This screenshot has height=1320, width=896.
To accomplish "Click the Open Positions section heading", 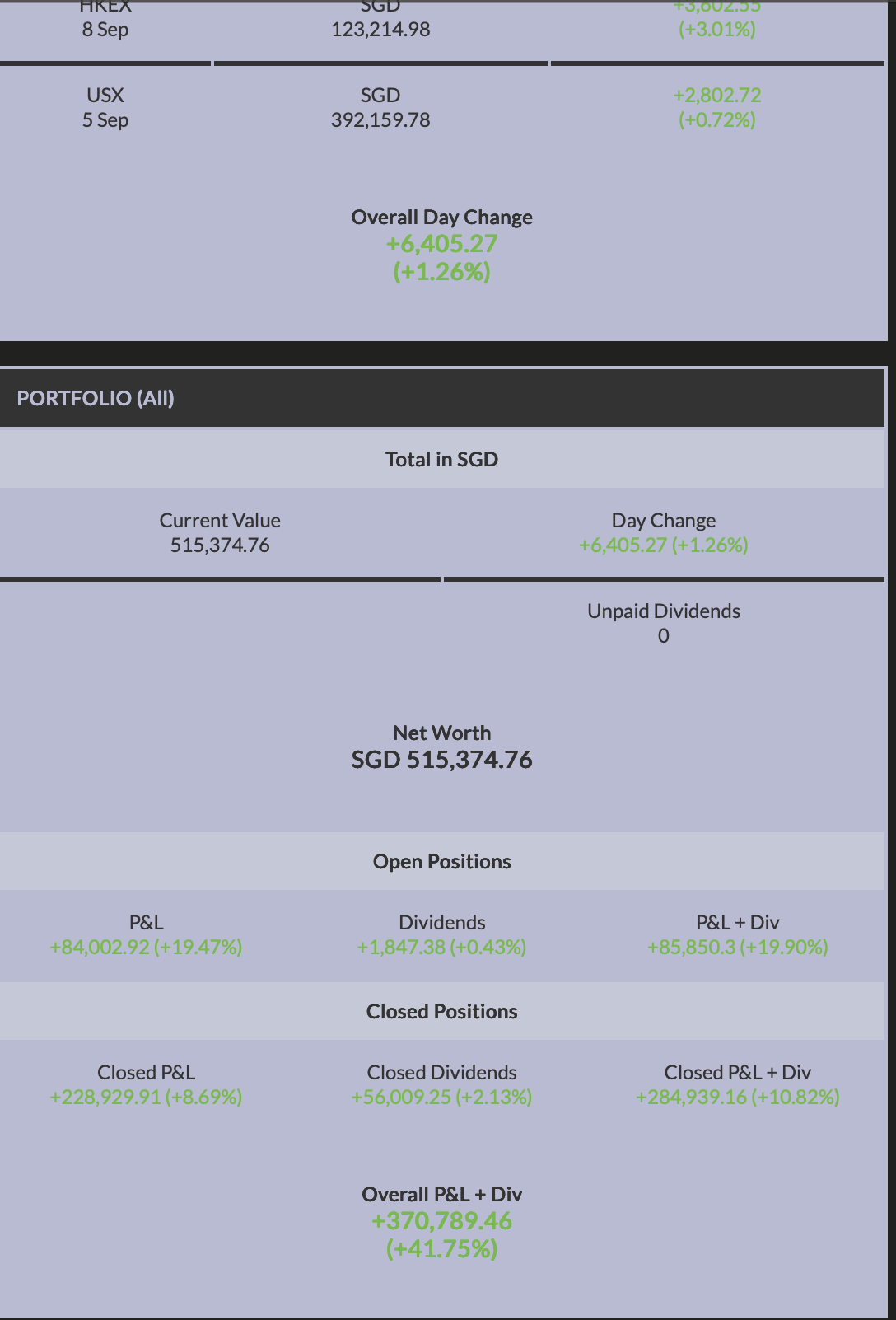I will (441, 861).
